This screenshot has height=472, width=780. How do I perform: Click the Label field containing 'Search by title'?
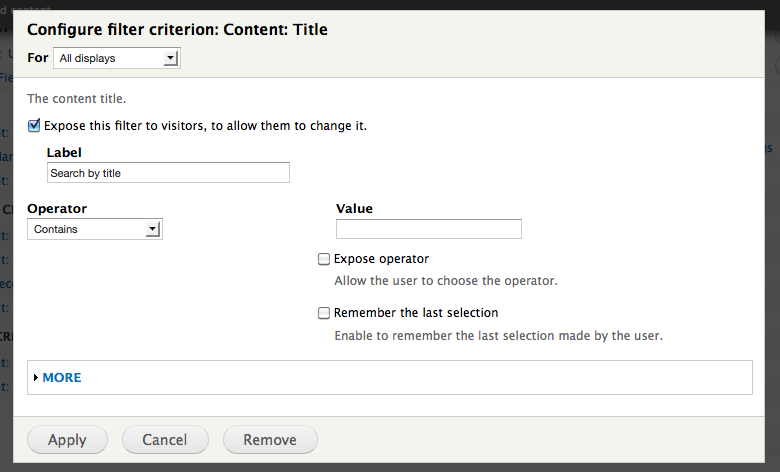(x=168, y=173)
